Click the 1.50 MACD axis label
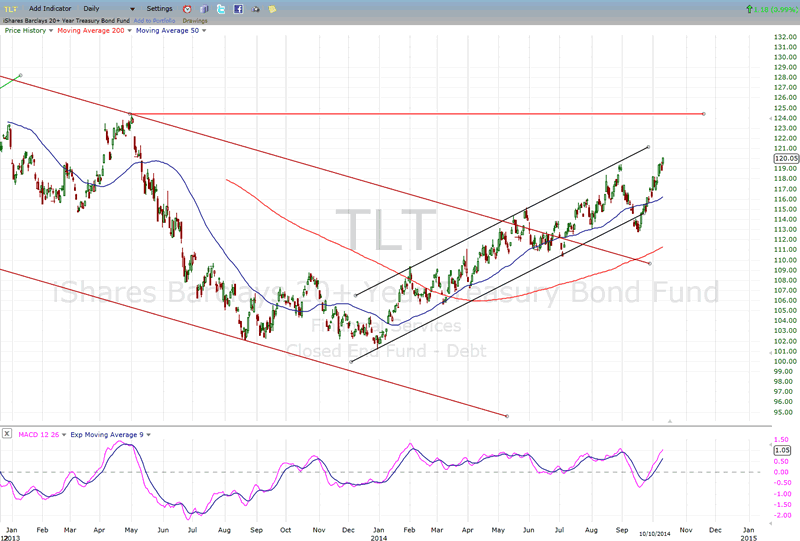The width and height of the screenshot is (800, 541). 781,439
